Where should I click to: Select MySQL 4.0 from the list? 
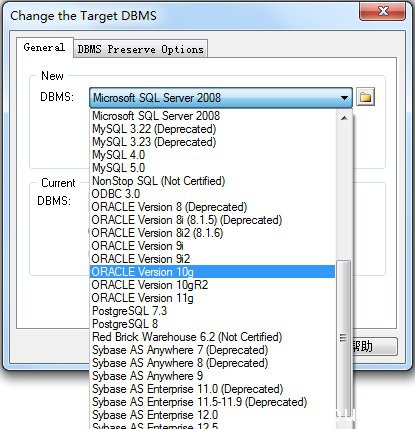click(213, 155)
